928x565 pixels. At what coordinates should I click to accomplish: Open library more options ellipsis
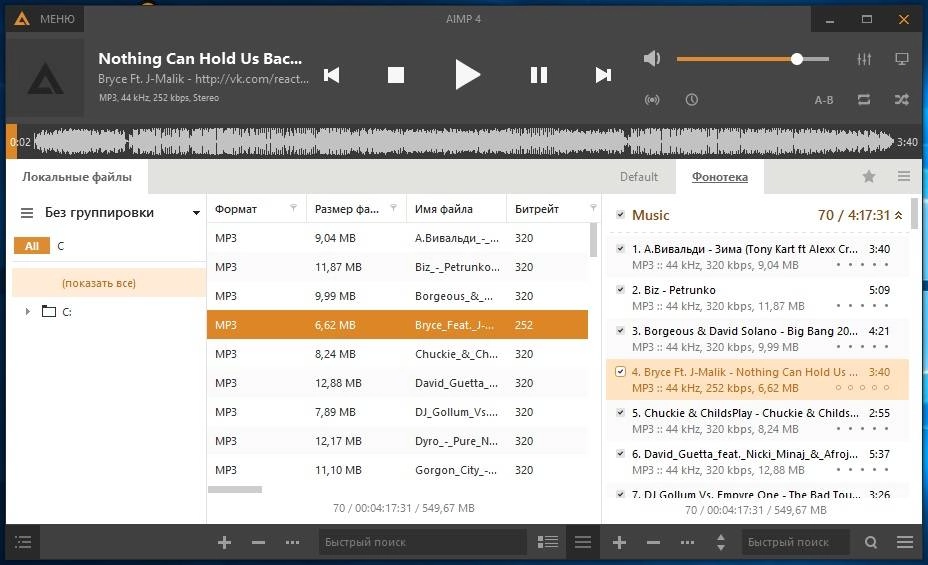pos(292,542)
